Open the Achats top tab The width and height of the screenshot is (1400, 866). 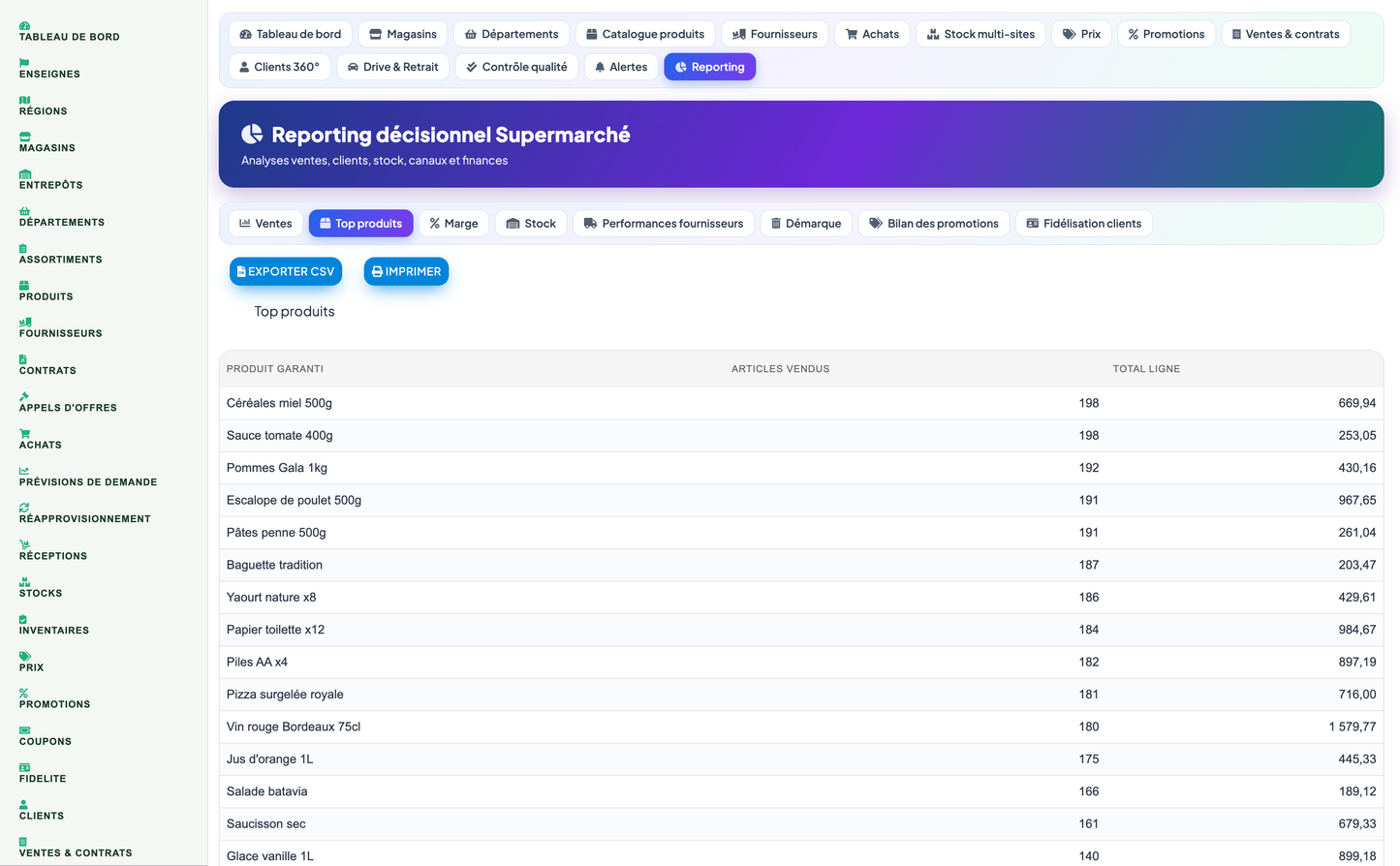pos(873,34)
